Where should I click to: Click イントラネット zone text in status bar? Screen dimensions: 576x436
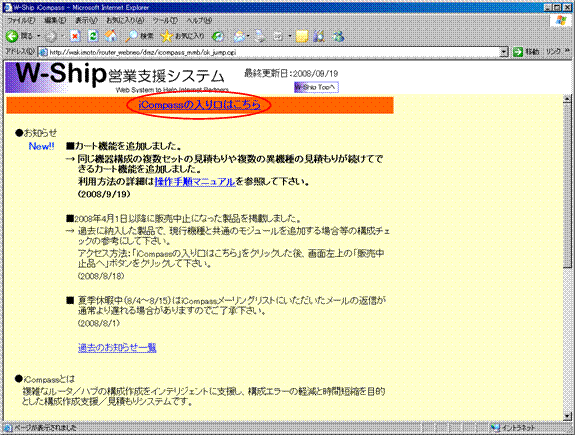[x=518, y=428]
